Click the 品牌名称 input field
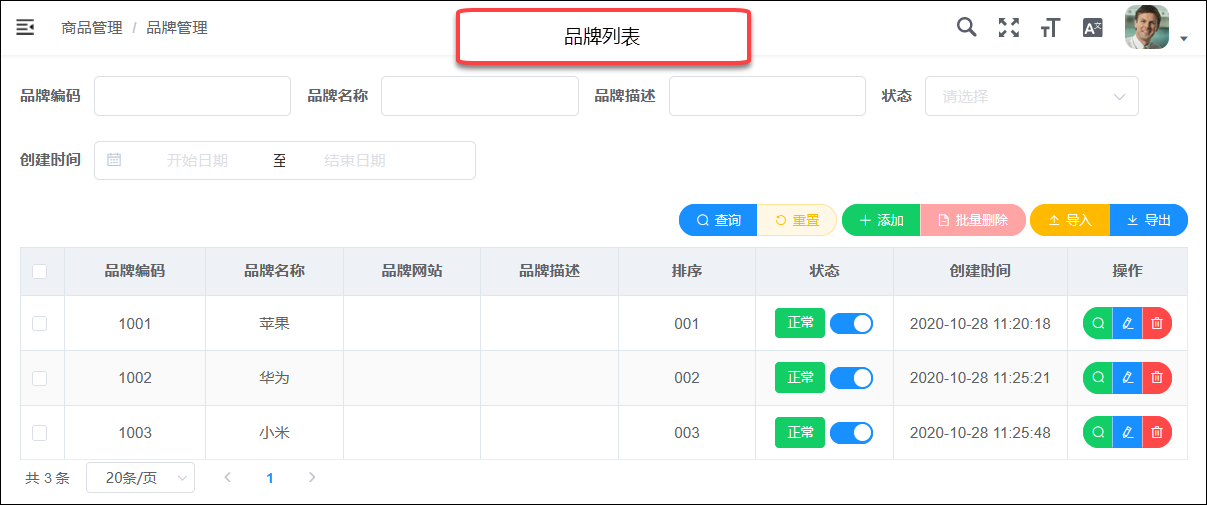The height and width of the screenshot is (505, 1207). (x=479, y=96)
